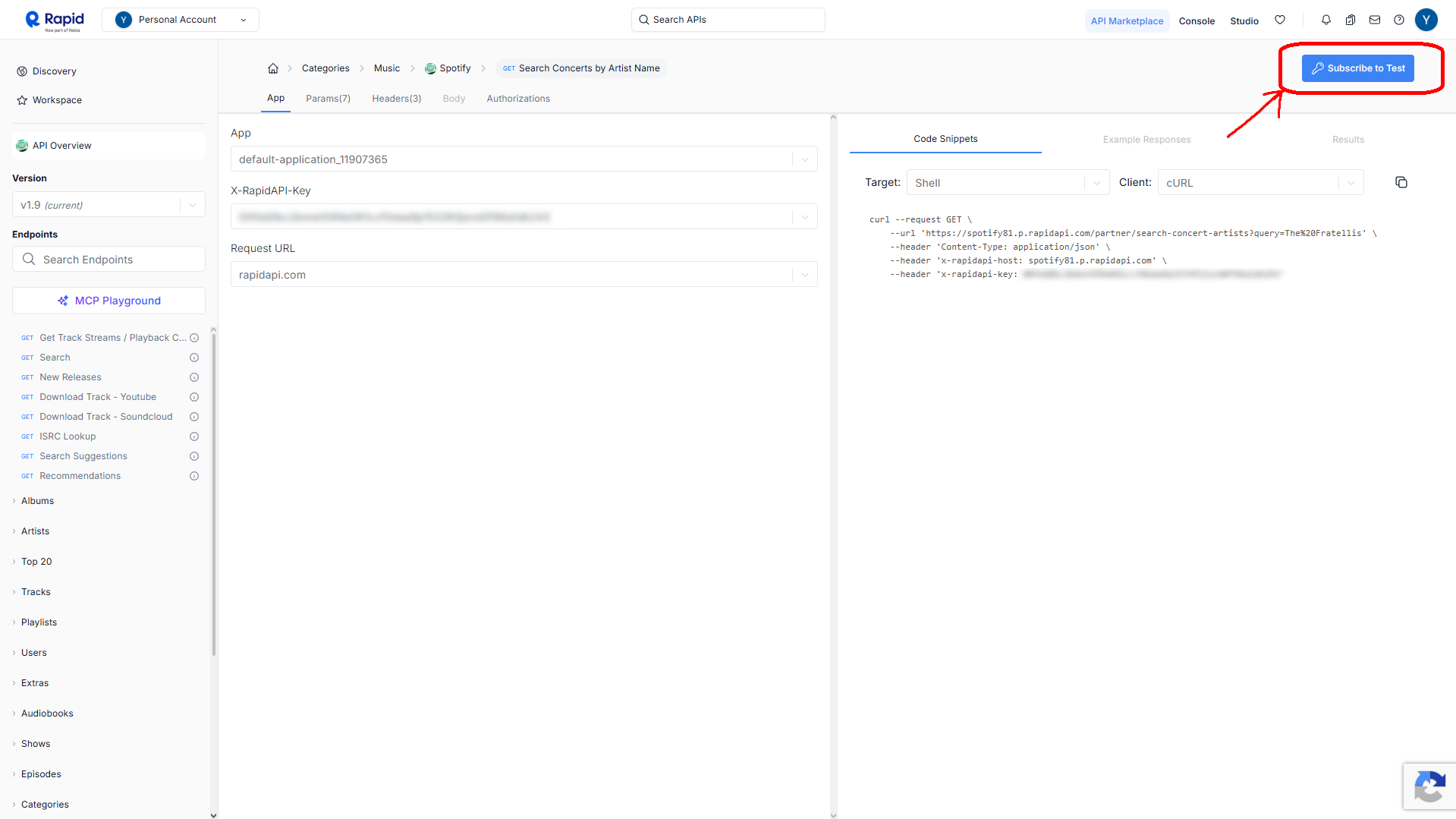Screen dimensions: 1456x819
Task: Copy the code snippet to clipboard
Action: (x=1401, y=182)
